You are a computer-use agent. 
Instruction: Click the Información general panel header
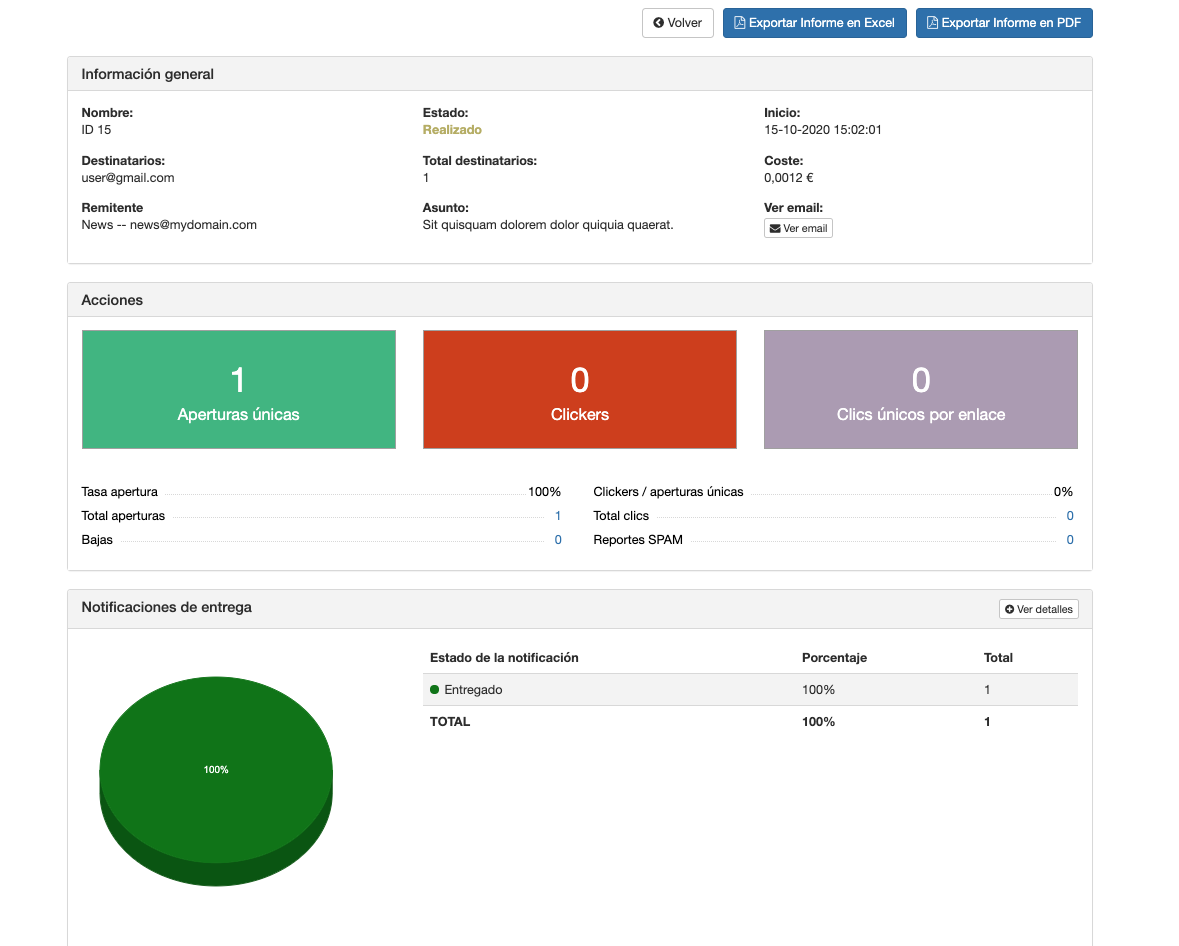coord(579,74)
